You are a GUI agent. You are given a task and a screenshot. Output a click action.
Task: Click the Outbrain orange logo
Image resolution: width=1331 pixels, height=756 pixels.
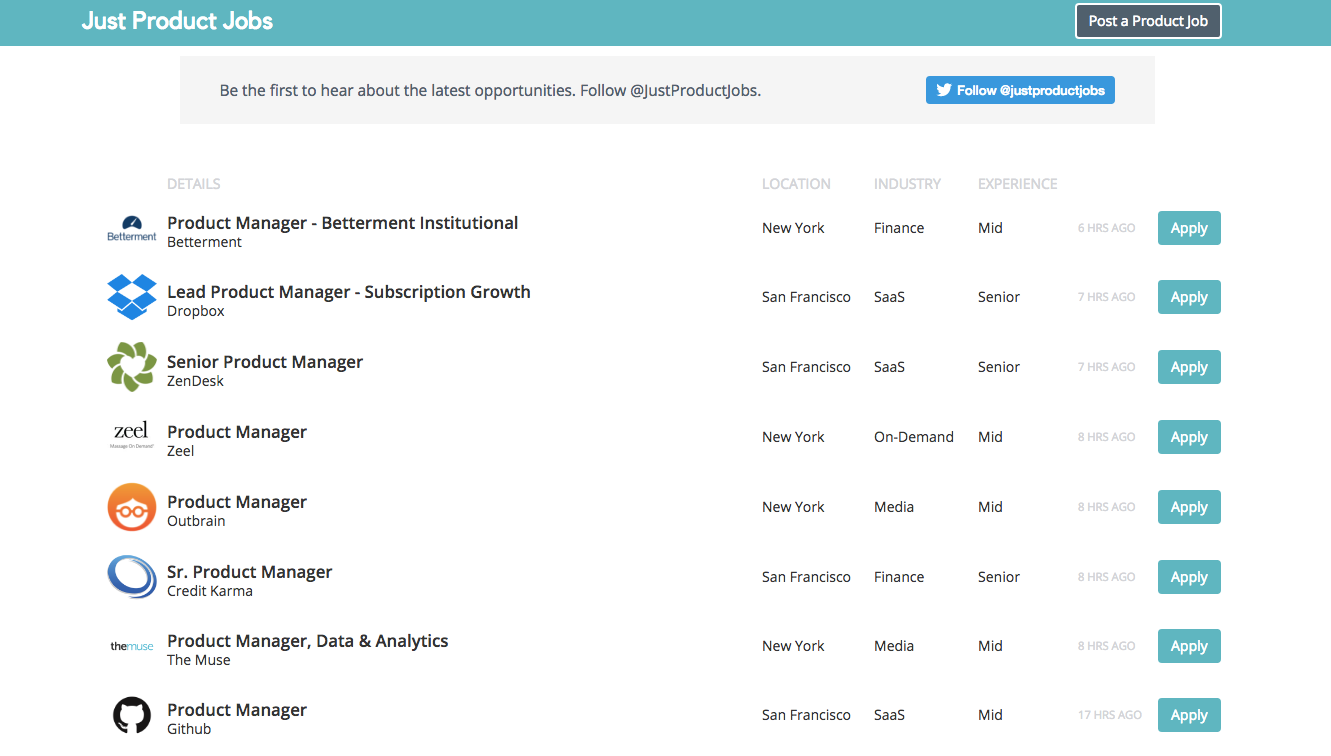[x=132, y=507]
